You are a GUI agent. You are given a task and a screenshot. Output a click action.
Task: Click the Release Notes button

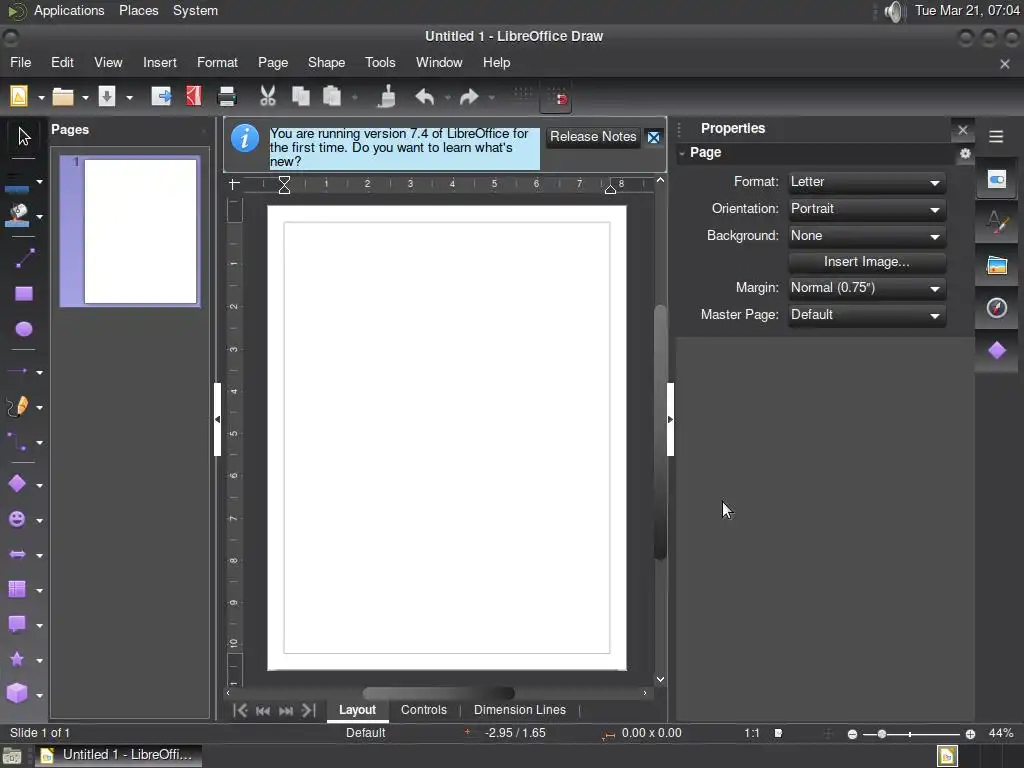[x=593, y=136]
